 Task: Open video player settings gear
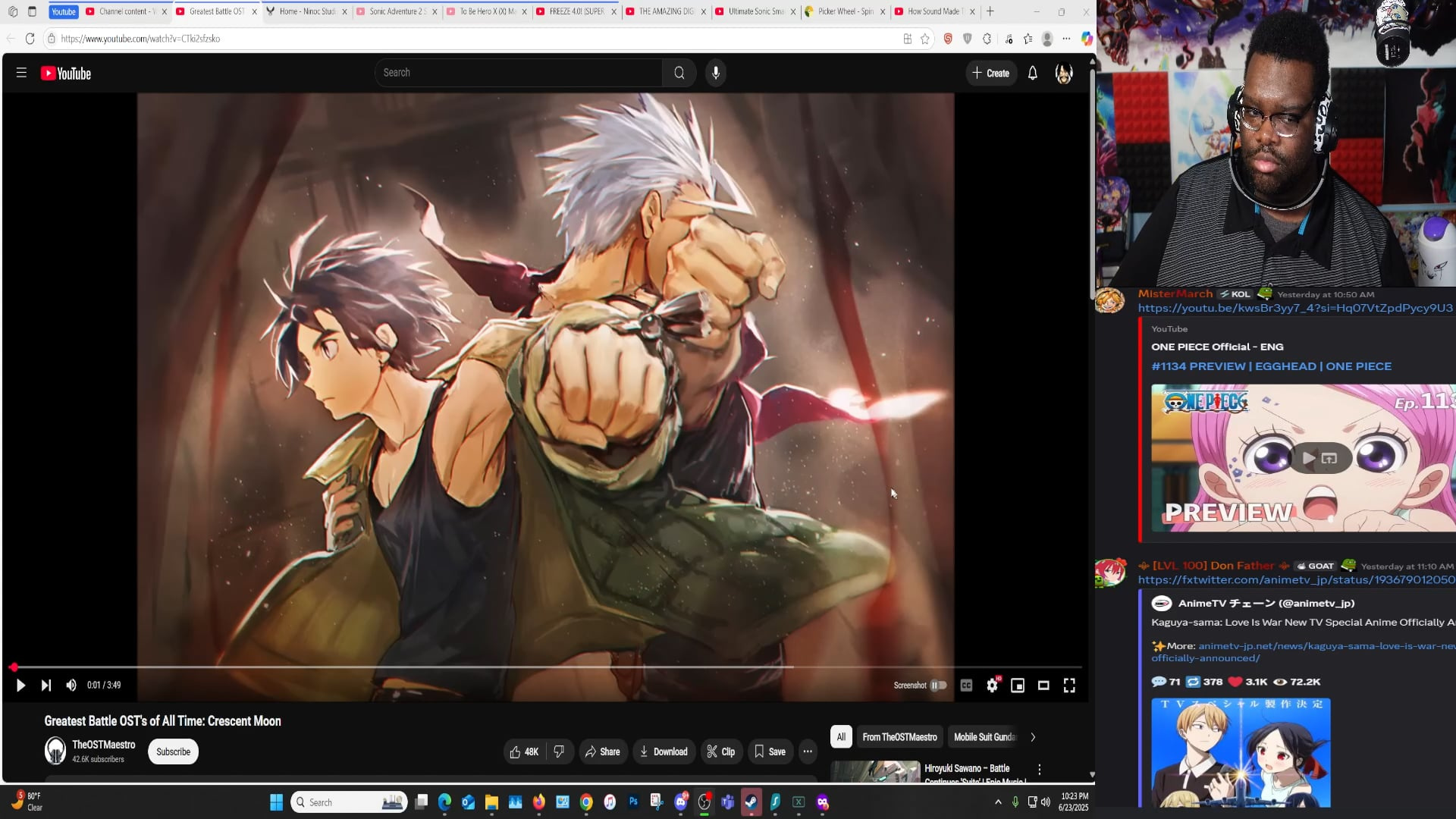992,686
